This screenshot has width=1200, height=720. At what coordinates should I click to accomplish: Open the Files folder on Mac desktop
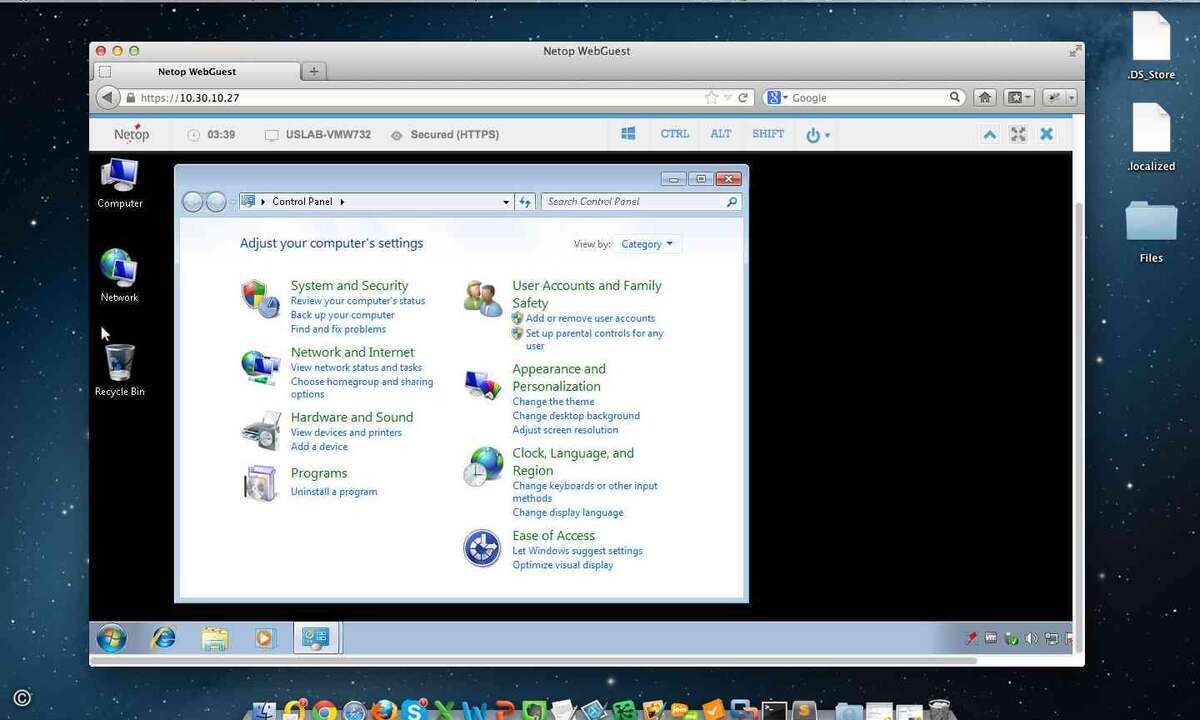[1151, 232]
